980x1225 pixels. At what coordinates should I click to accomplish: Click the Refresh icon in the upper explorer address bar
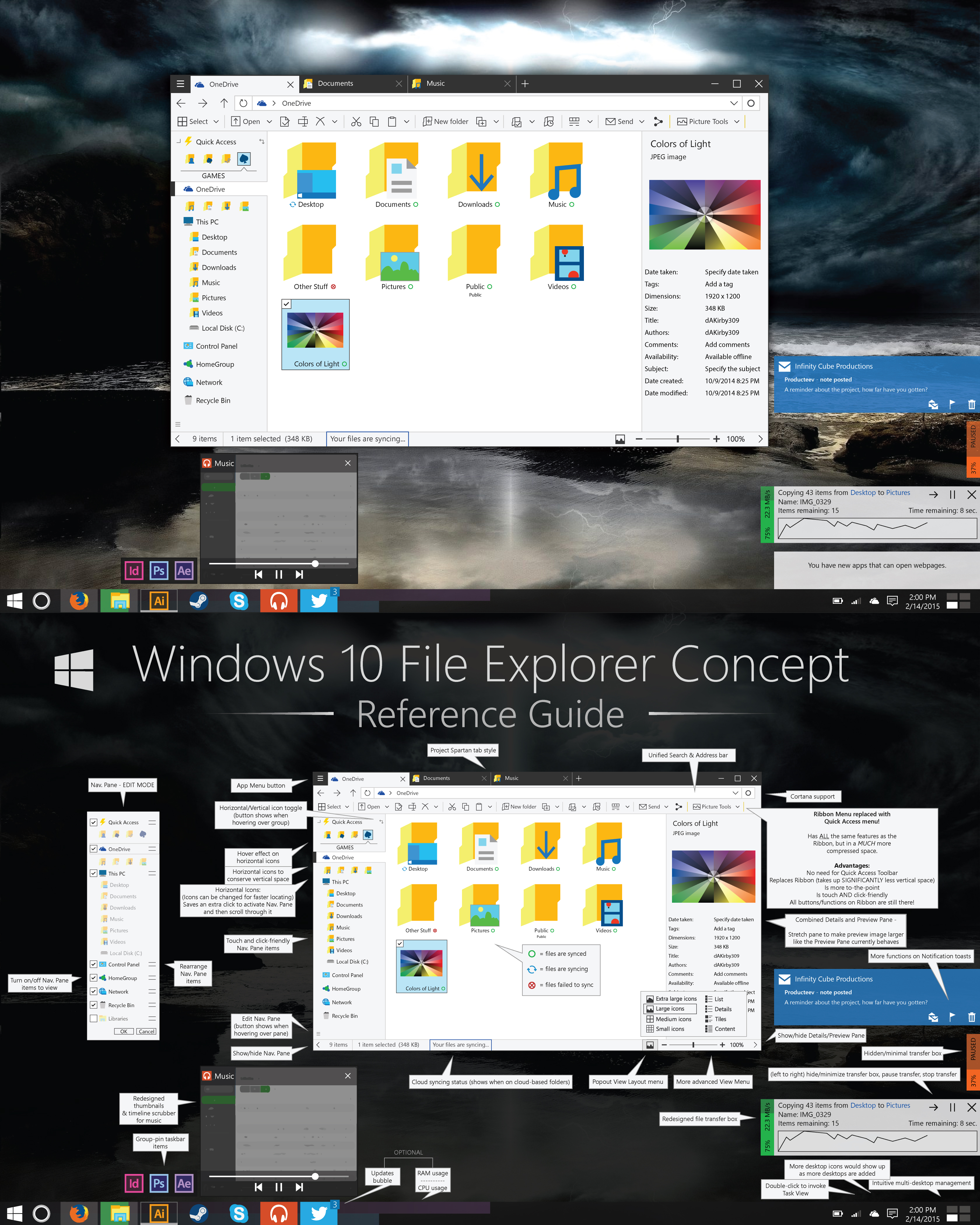(x=243, y=103)
